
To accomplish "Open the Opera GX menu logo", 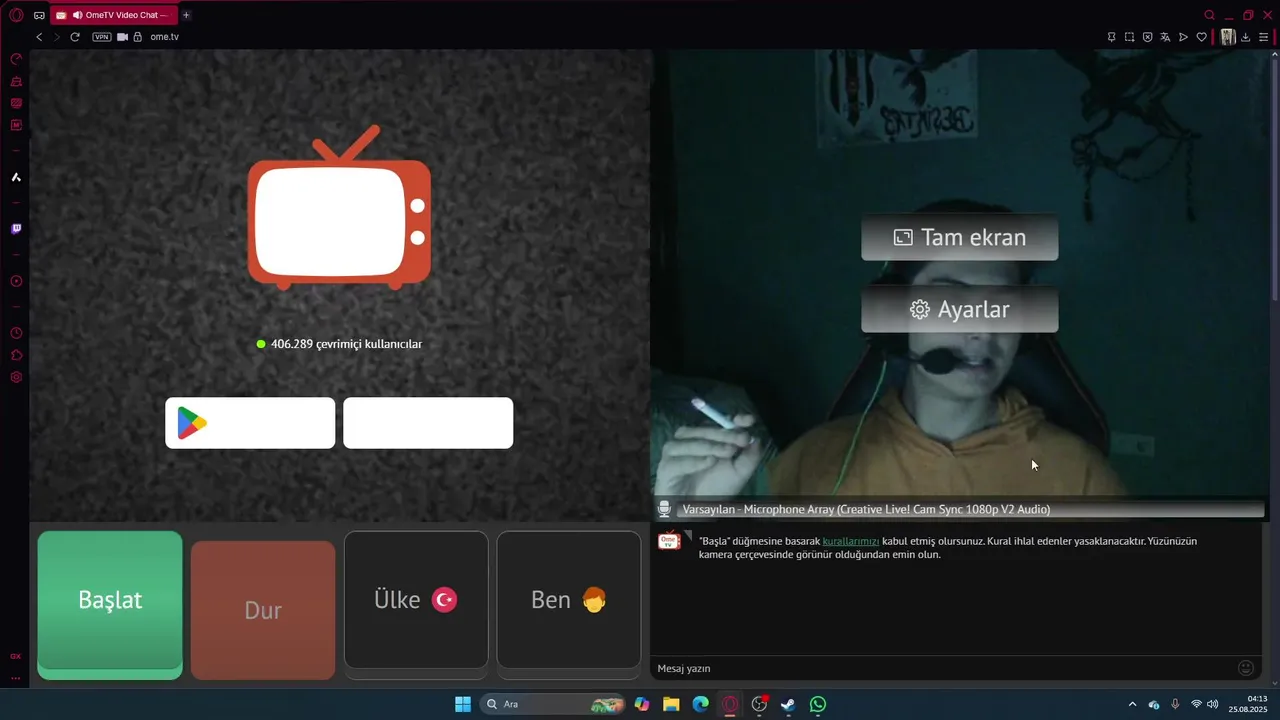I will (x=16, y=15).
